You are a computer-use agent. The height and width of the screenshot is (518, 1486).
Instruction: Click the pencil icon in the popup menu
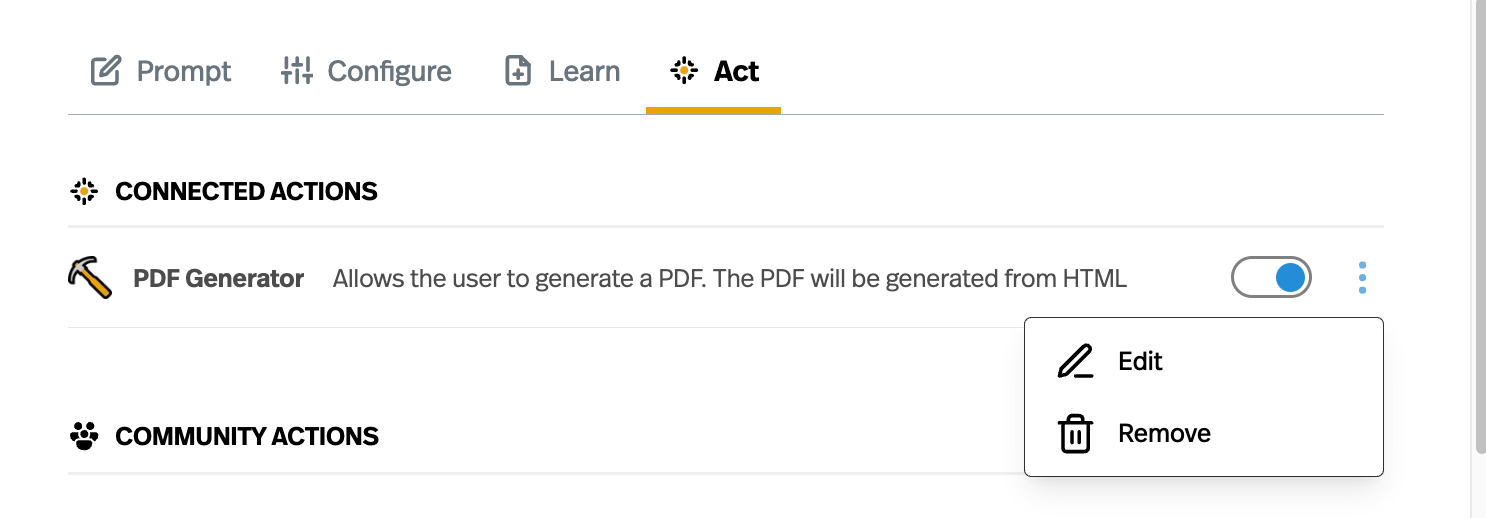click(x=1075, y=361)
